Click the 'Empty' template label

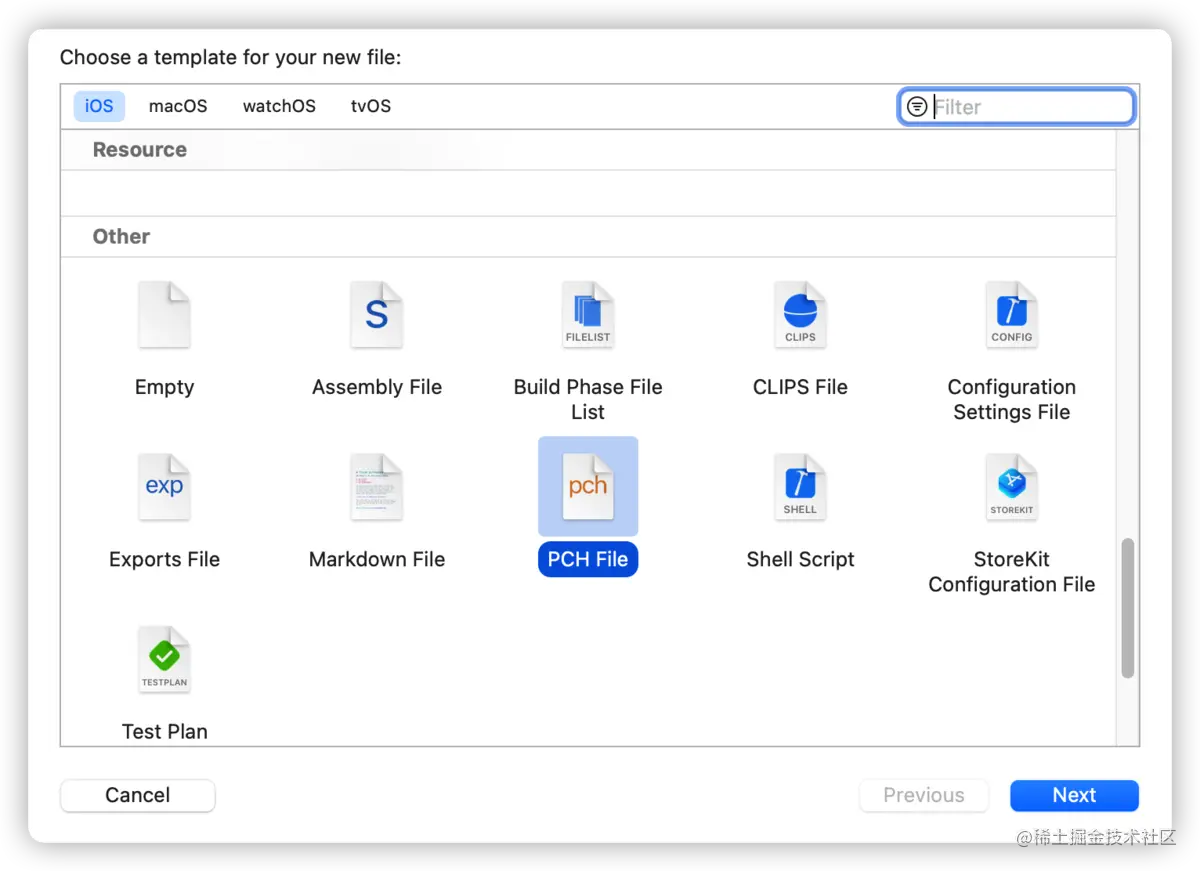(164, 387)
